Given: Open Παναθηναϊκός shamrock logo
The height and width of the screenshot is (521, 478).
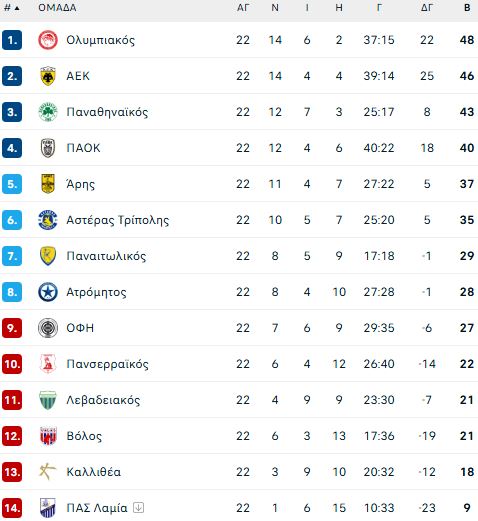Looking at the screenshot, I should (48, 112).
